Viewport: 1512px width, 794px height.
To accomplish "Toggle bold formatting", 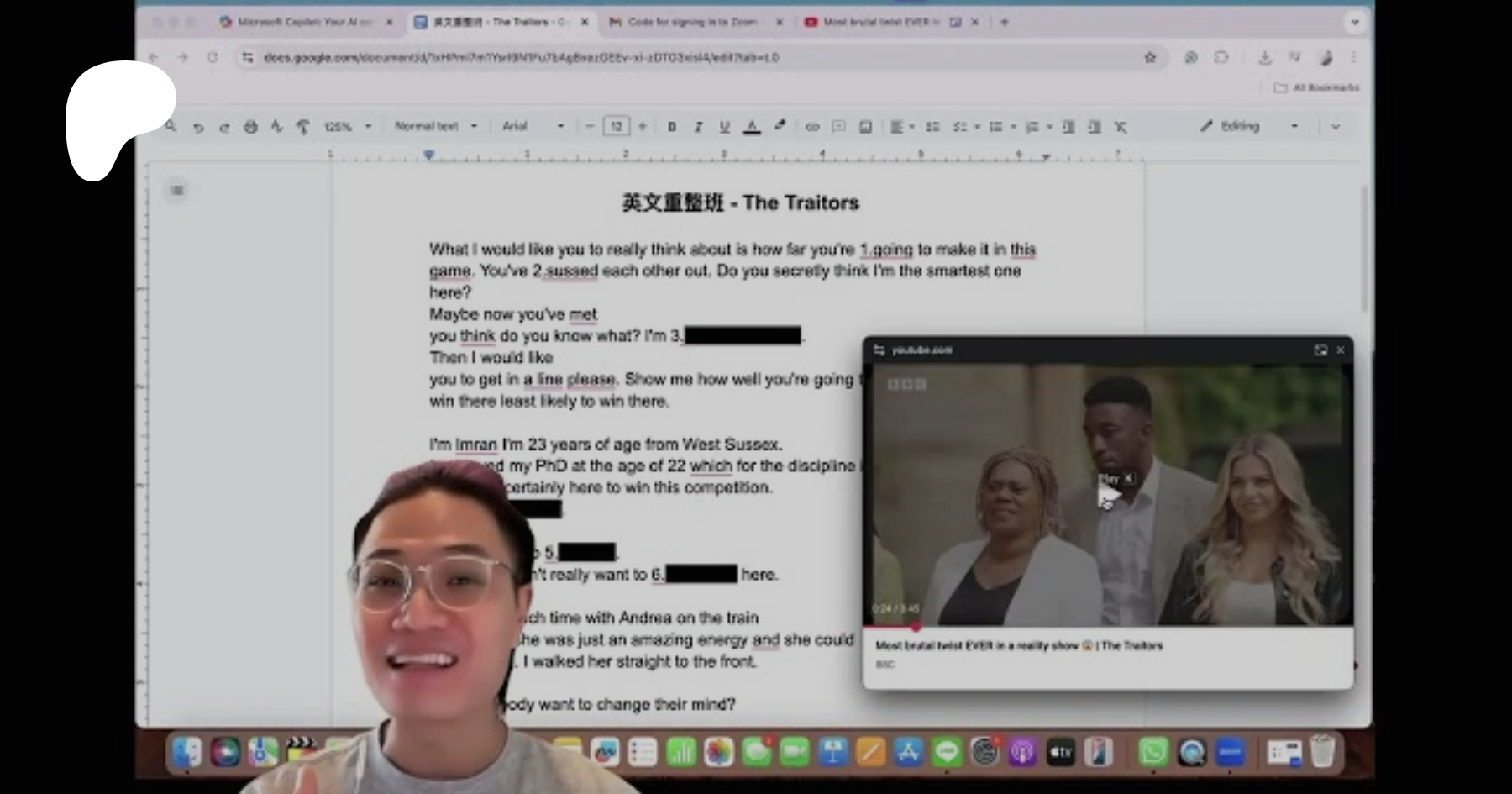I will point(671,127).
